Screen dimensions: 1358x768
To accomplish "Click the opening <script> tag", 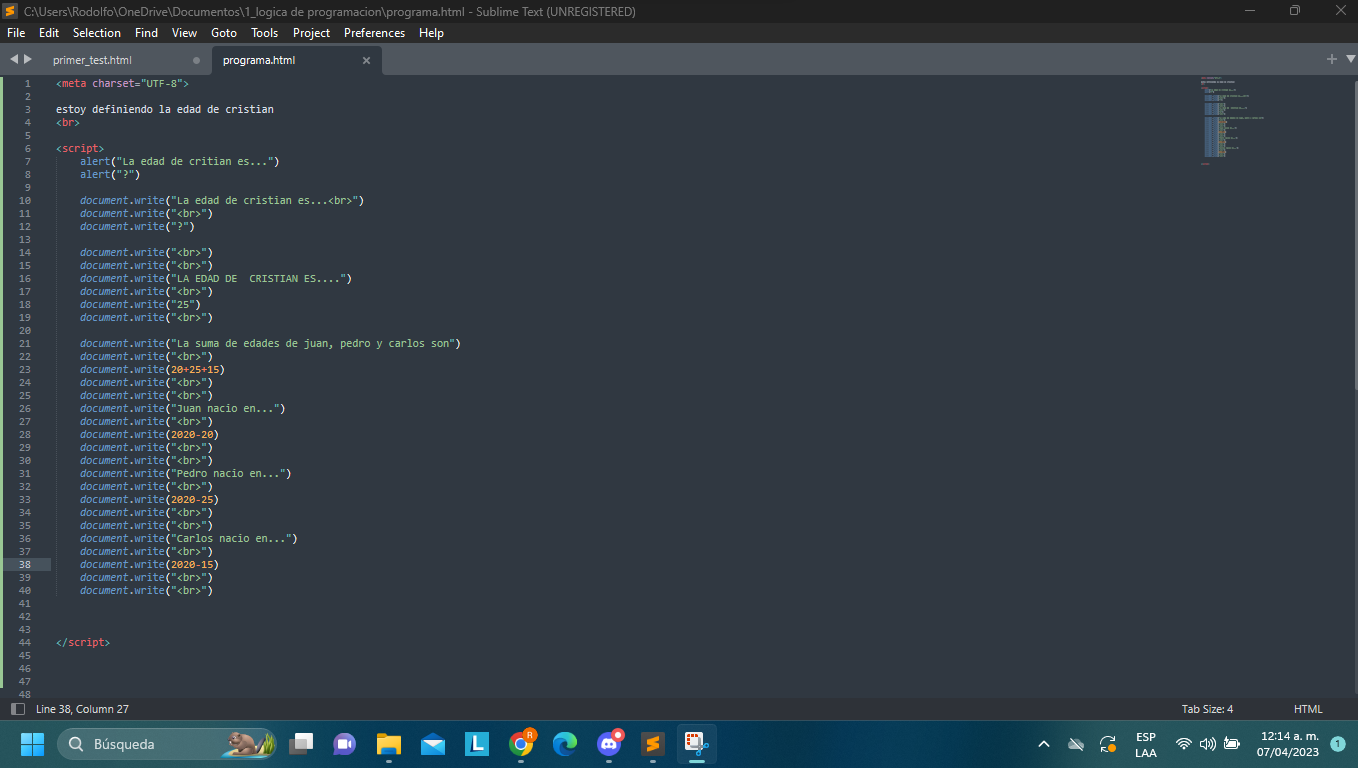I will point(80,148).
